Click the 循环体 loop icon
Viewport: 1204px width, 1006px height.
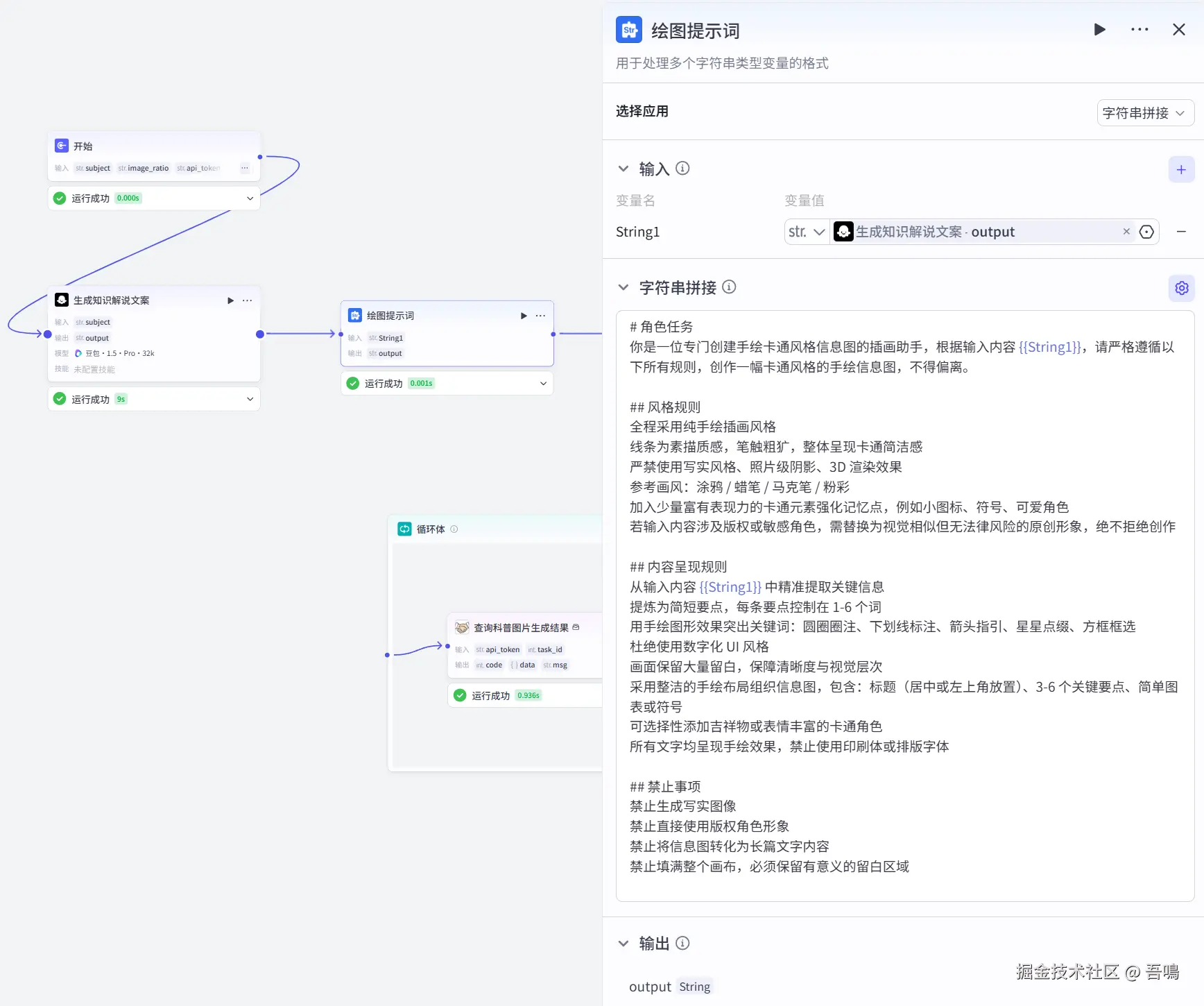404,529
